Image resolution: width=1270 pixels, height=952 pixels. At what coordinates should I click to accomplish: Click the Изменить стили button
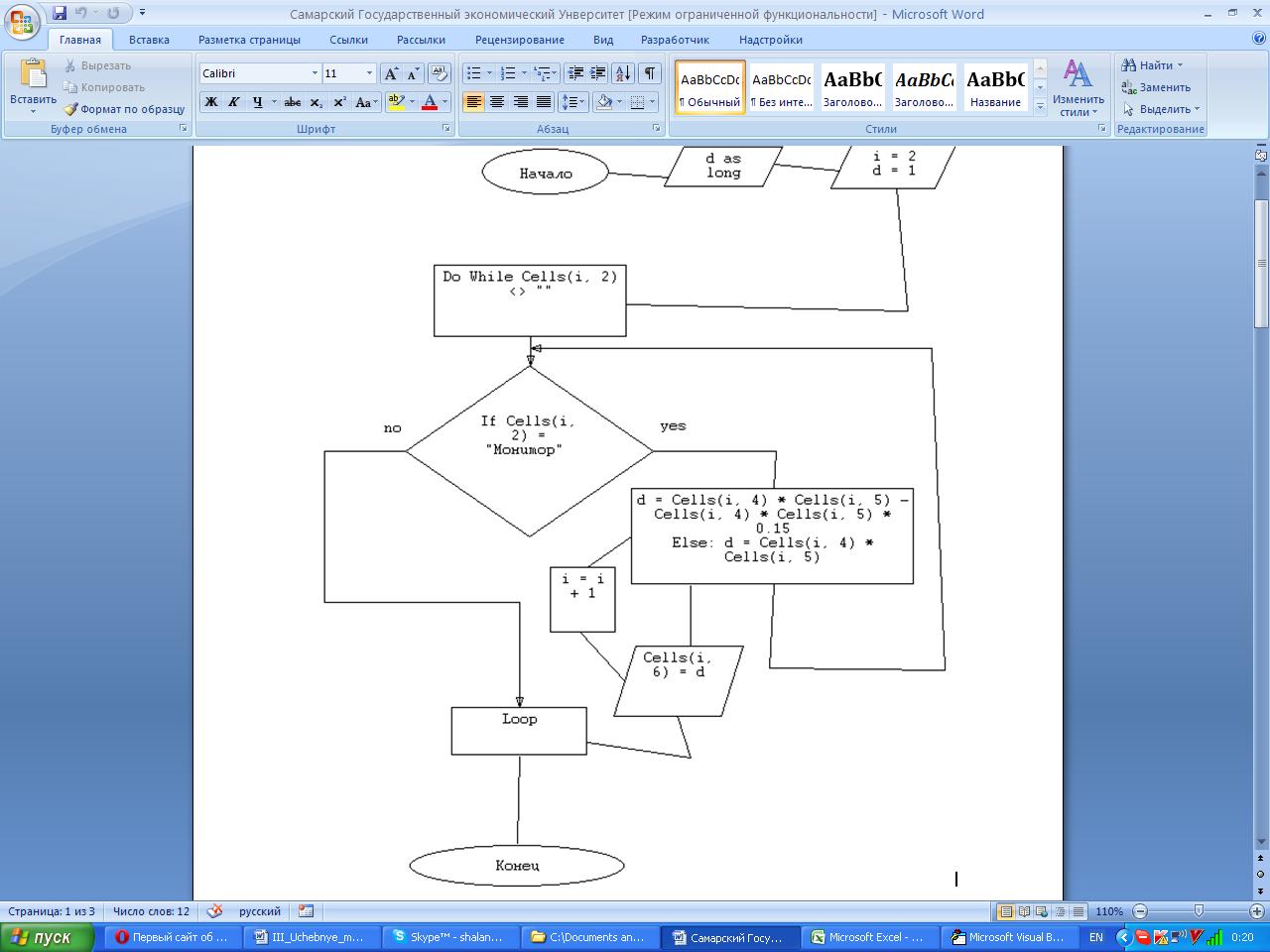1078,87
